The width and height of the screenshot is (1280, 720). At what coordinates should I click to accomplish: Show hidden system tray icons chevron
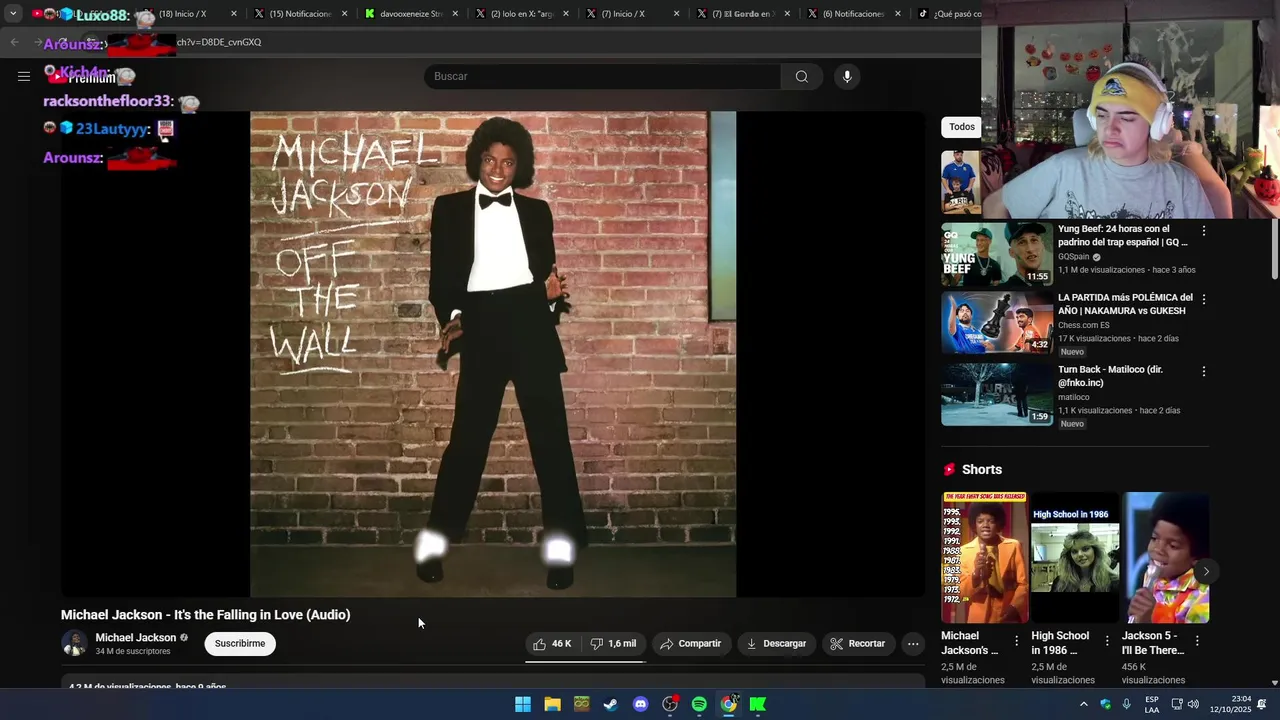click(1083, 704)
